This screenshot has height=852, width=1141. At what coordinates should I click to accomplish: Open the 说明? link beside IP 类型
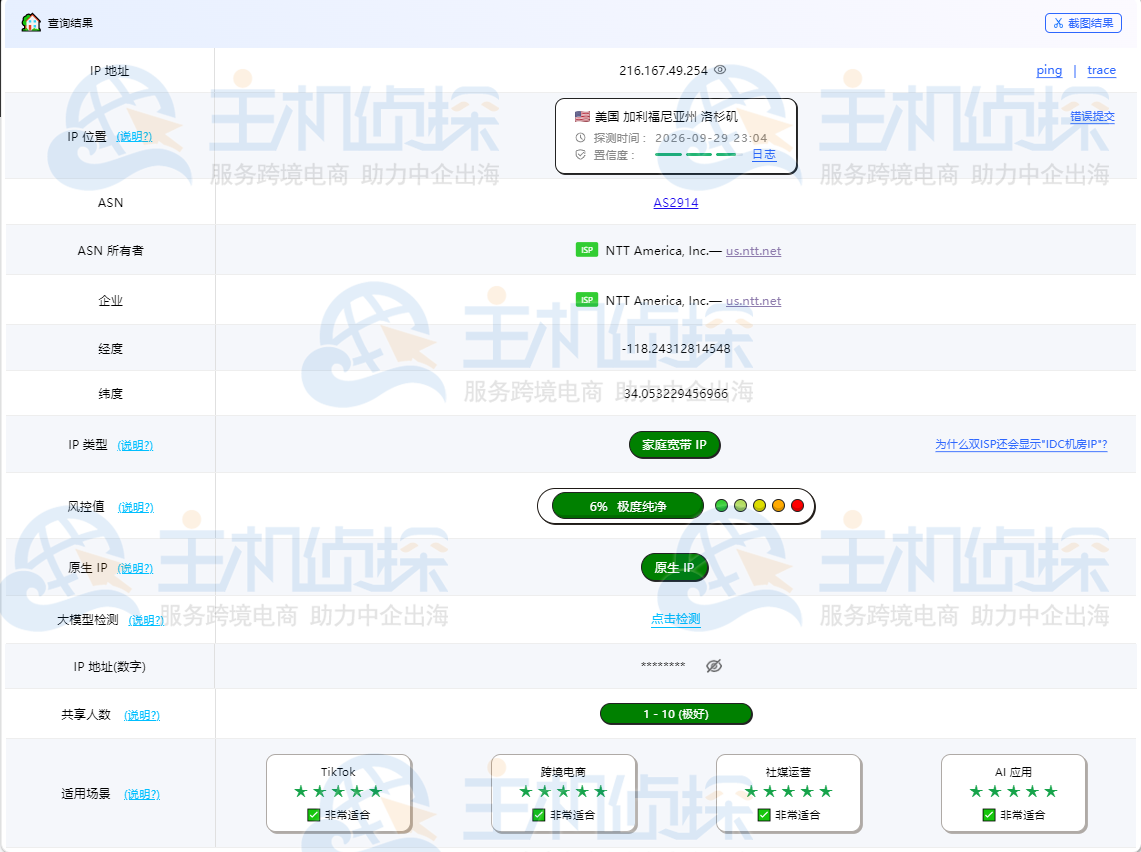pos(135,445)
